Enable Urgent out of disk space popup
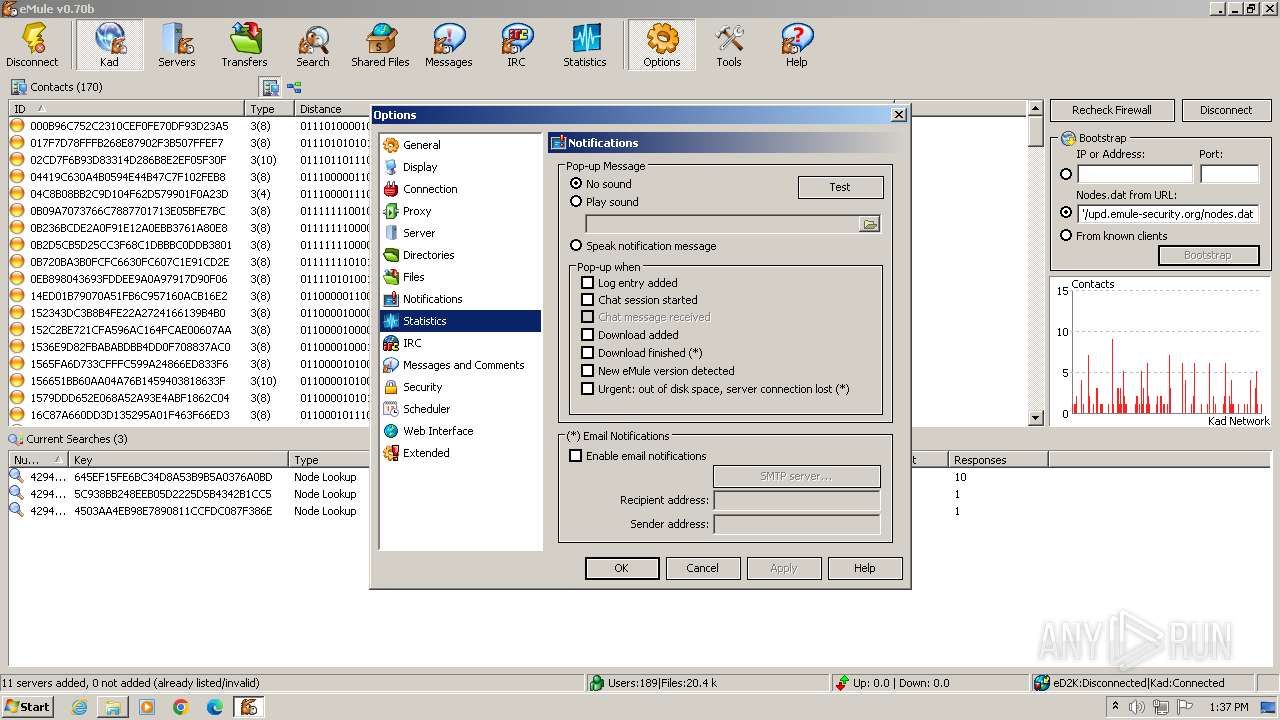 pyautogui.click(x=588, y=389)
